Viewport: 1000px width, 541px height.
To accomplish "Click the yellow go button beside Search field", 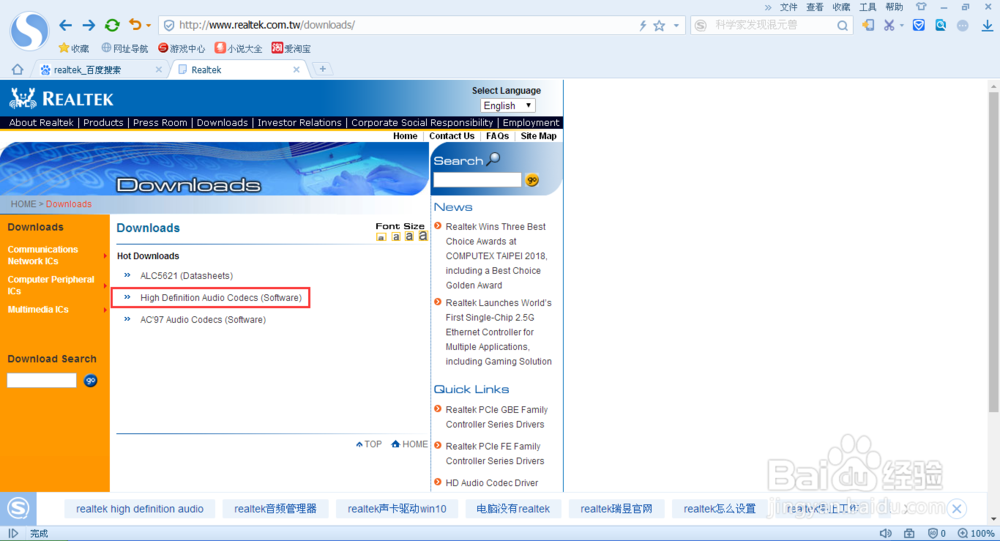I will 532,181.
